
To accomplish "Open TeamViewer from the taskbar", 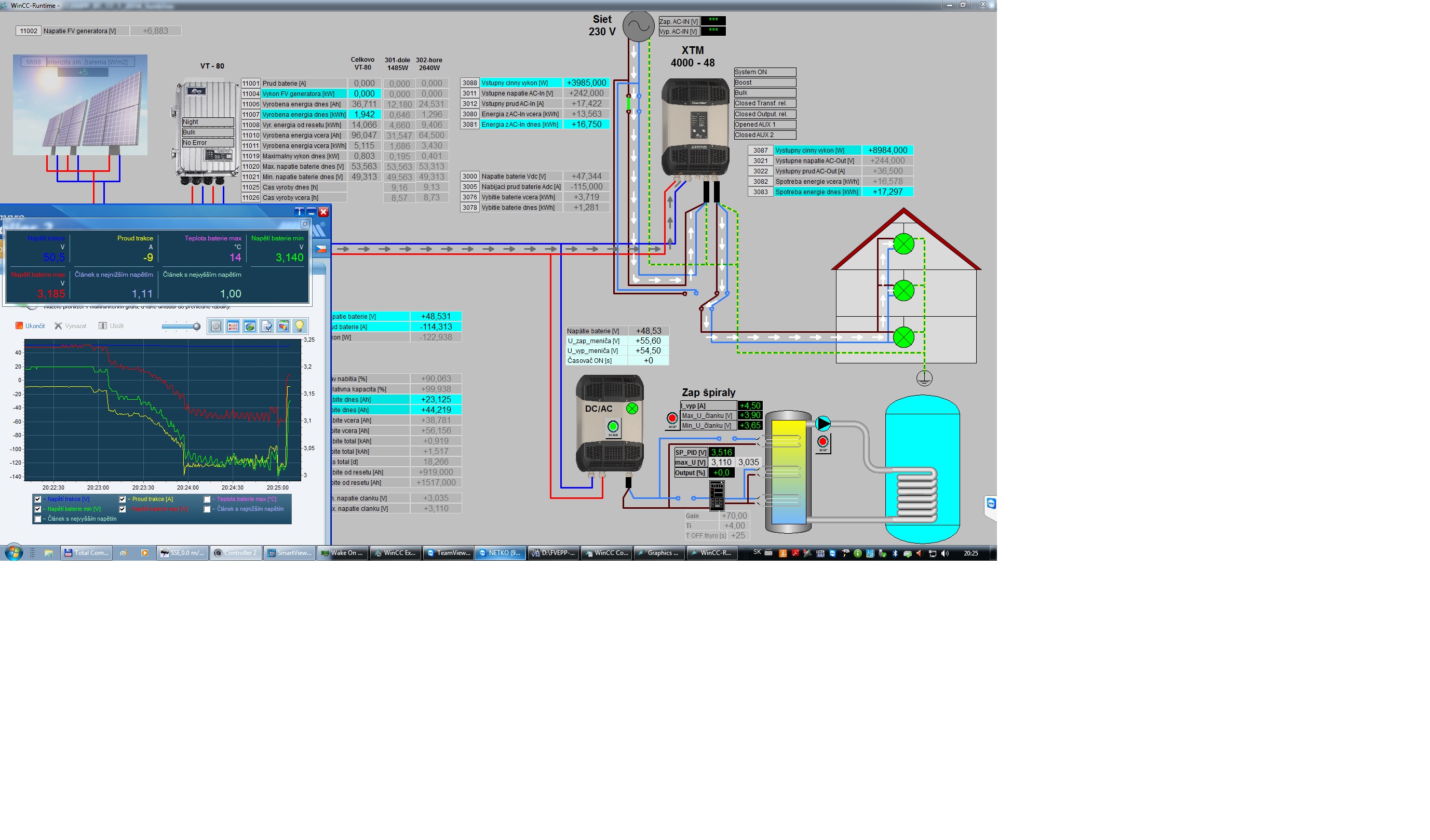I will click(448, 553).
